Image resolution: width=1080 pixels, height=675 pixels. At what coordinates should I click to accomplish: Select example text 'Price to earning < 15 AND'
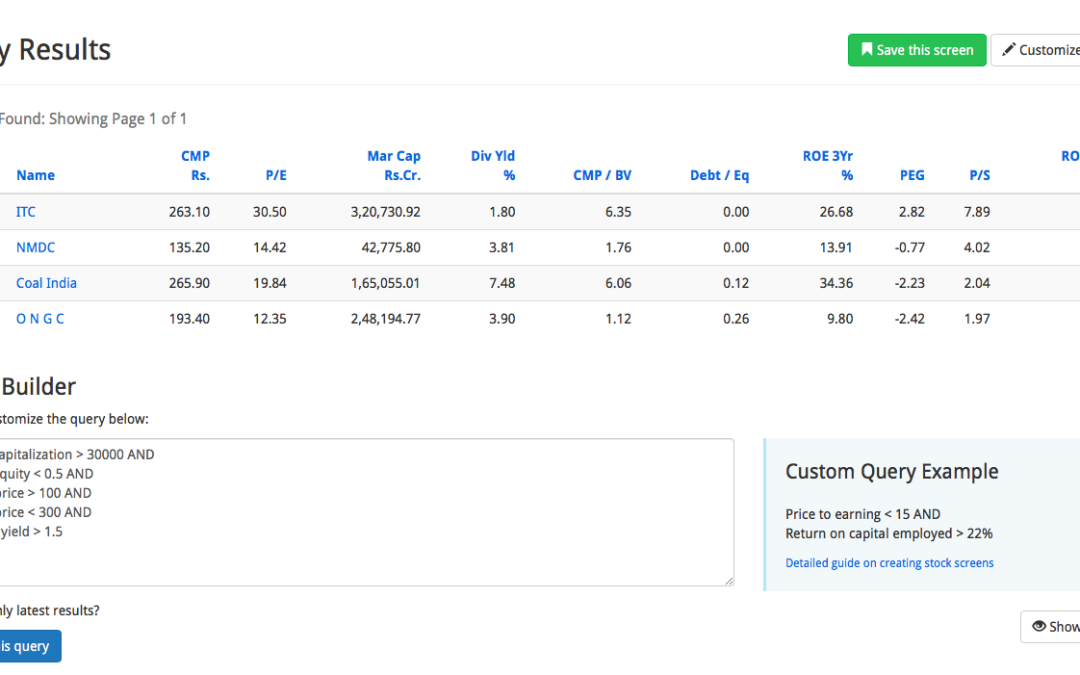863,514
